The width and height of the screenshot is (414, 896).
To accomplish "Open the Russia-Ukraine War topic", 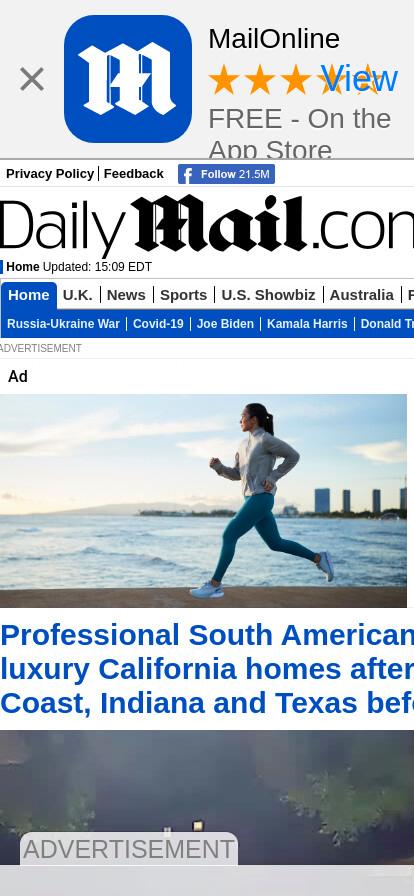I will [x=63, y=324].
